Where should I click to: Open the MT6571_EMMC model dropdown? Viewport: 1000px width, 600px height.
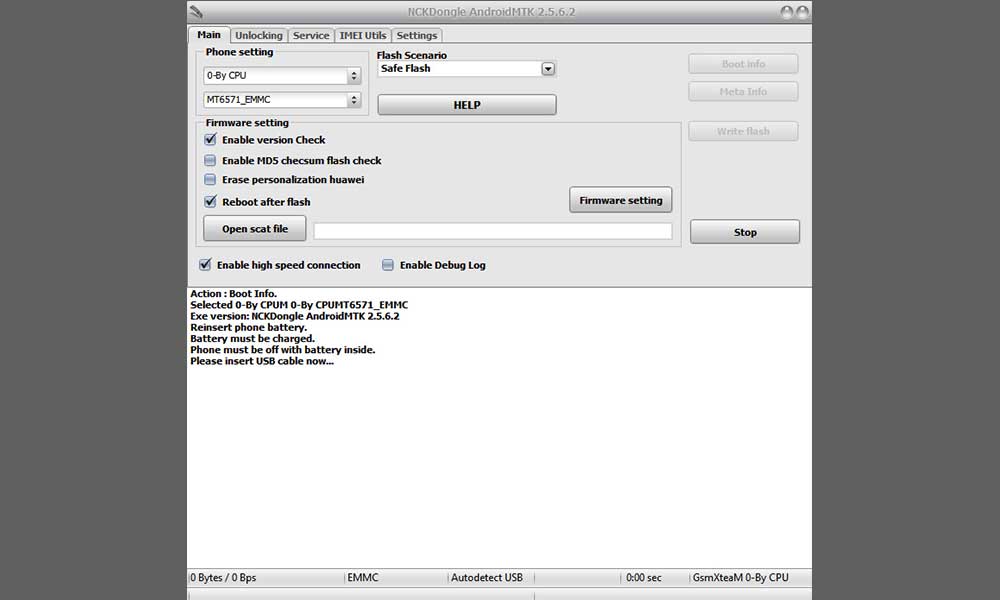283,99
